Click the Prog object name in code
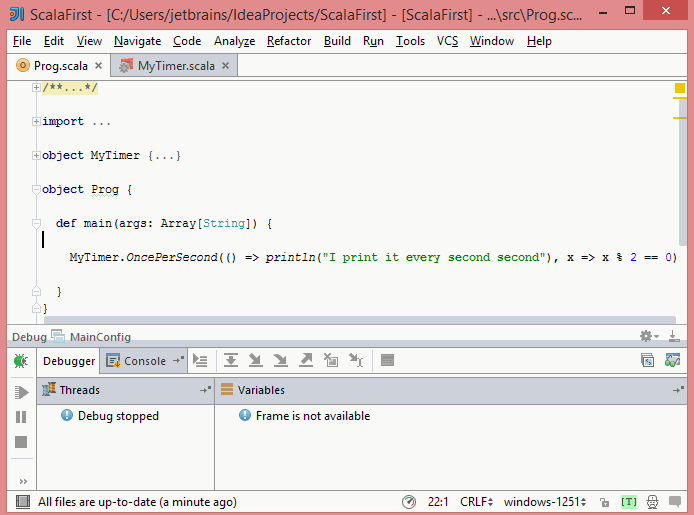 point(105,189)
